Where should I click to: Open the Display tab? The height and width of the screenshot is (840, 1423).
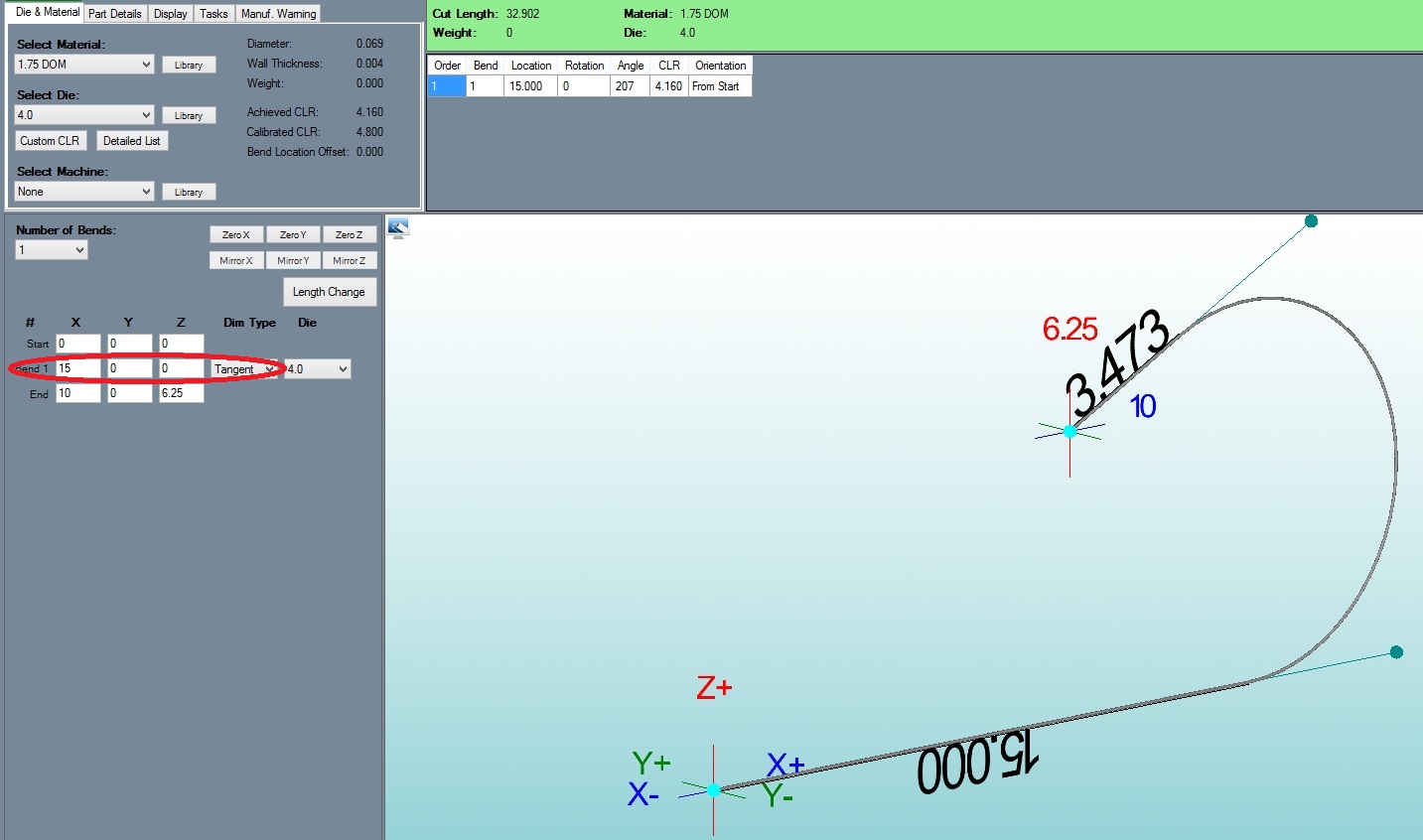pos(170,14)
